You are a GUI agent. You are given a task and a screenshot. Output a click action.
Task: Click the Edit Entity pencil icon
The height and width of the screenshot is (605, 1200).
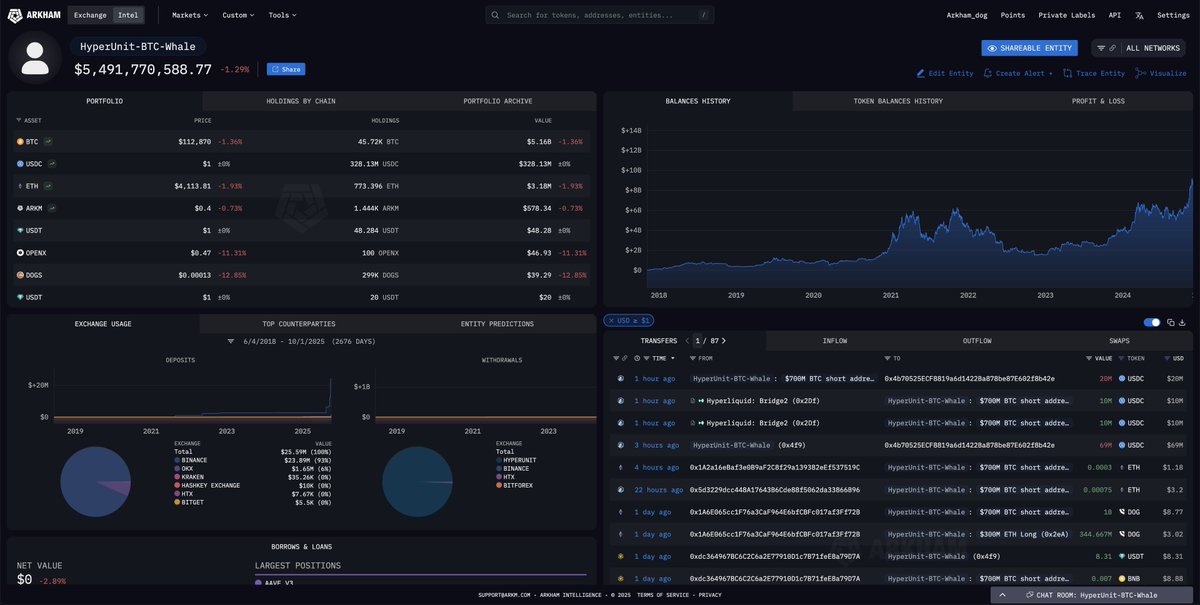tap(921, 73)
